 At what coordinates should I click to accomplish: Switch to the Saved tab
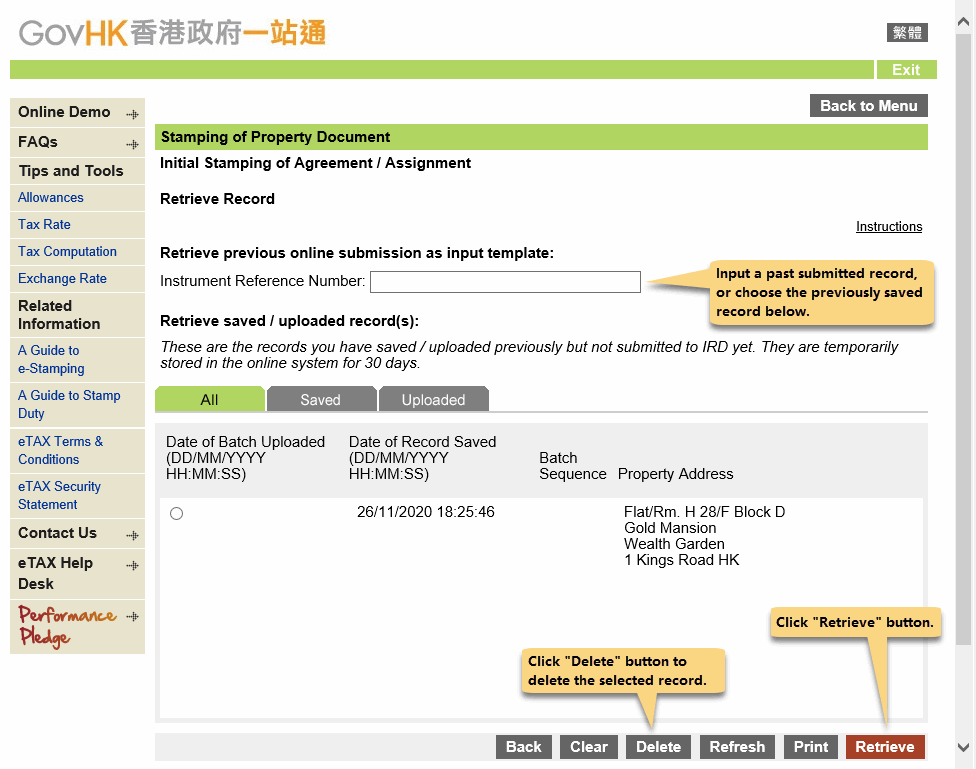[320, 400]
